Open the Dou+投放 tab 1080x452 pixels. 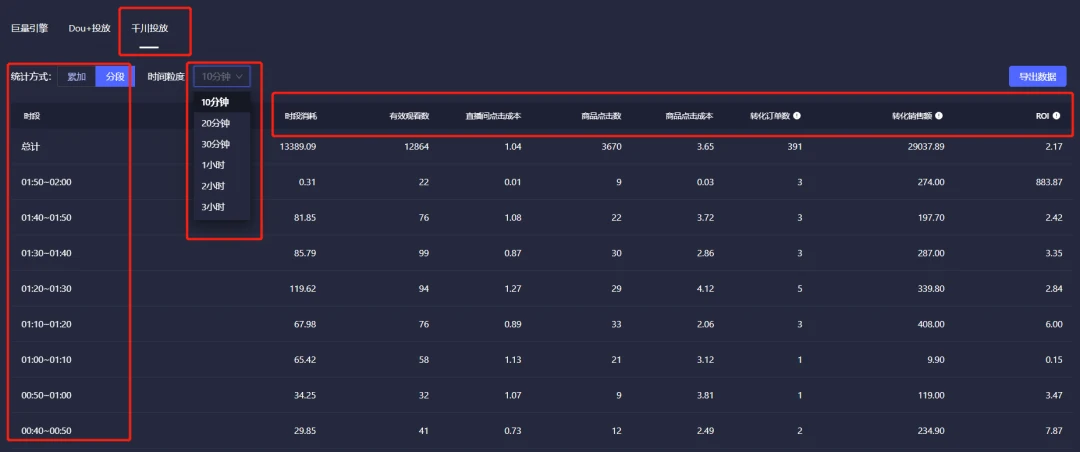[x=89, y=28]
